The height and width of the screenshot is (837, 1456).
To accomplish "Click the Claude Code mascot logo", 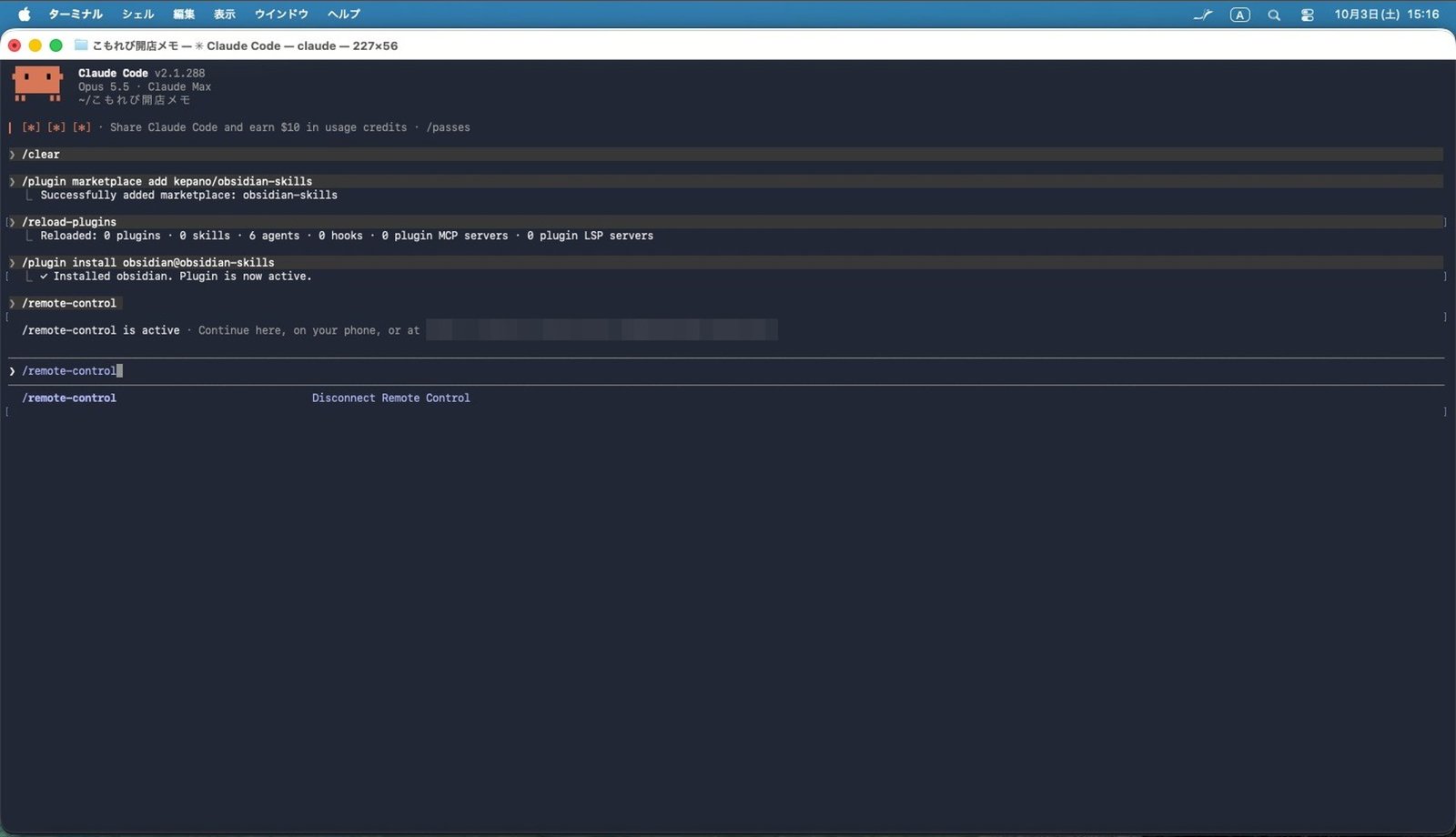I will point(37,84).
